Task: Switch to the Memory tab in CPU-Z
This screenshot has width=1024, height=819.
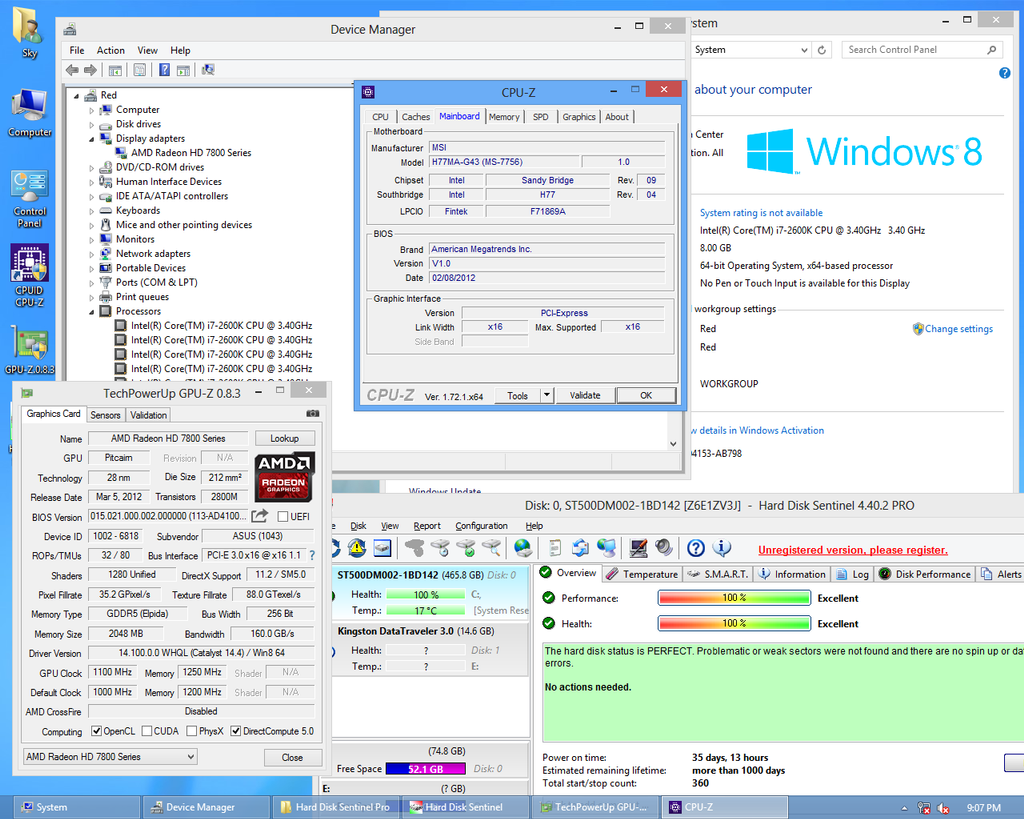Action: coord(504,117)
